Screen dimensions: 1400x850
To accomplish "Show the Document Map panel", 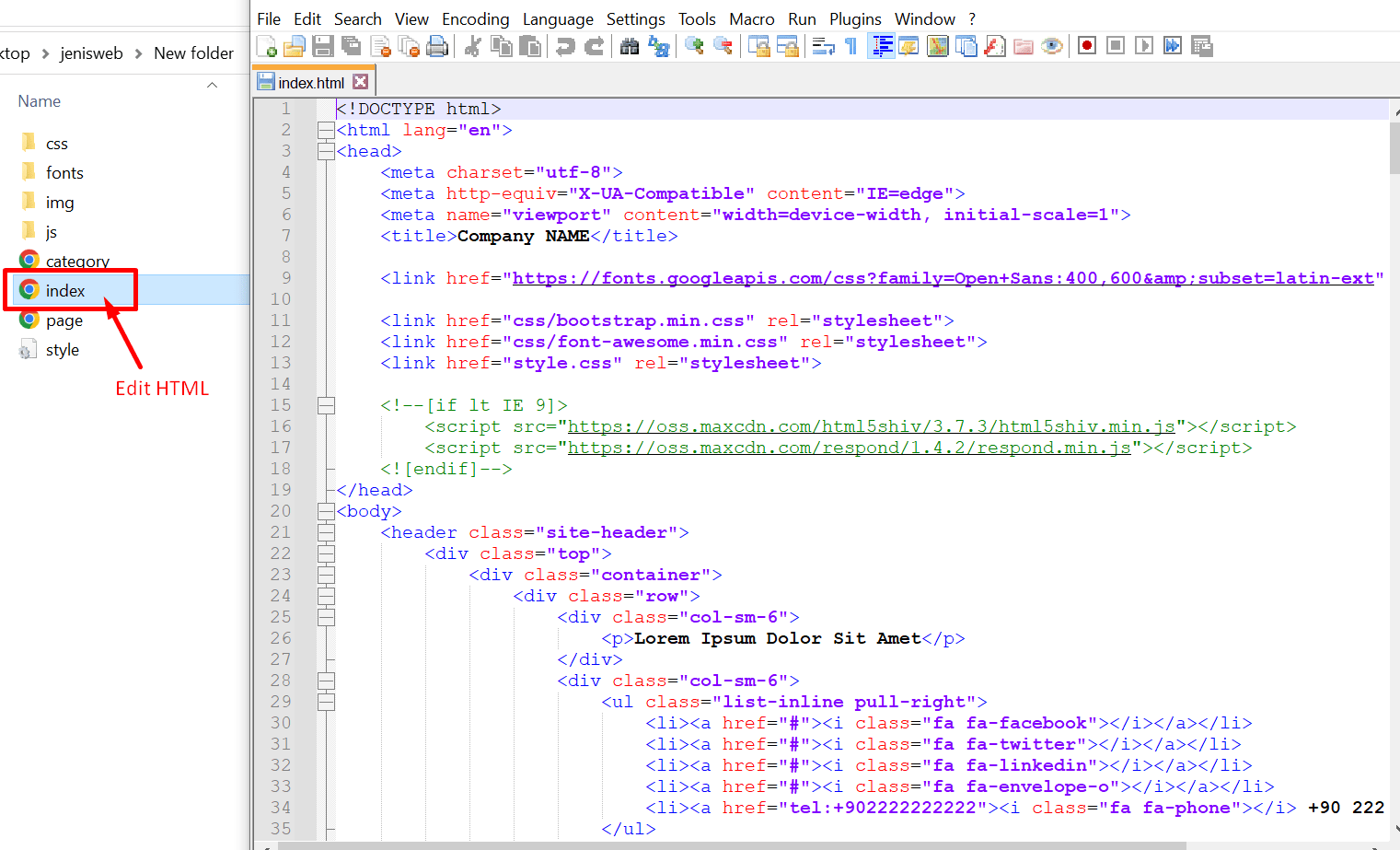I will coord(938,46).
